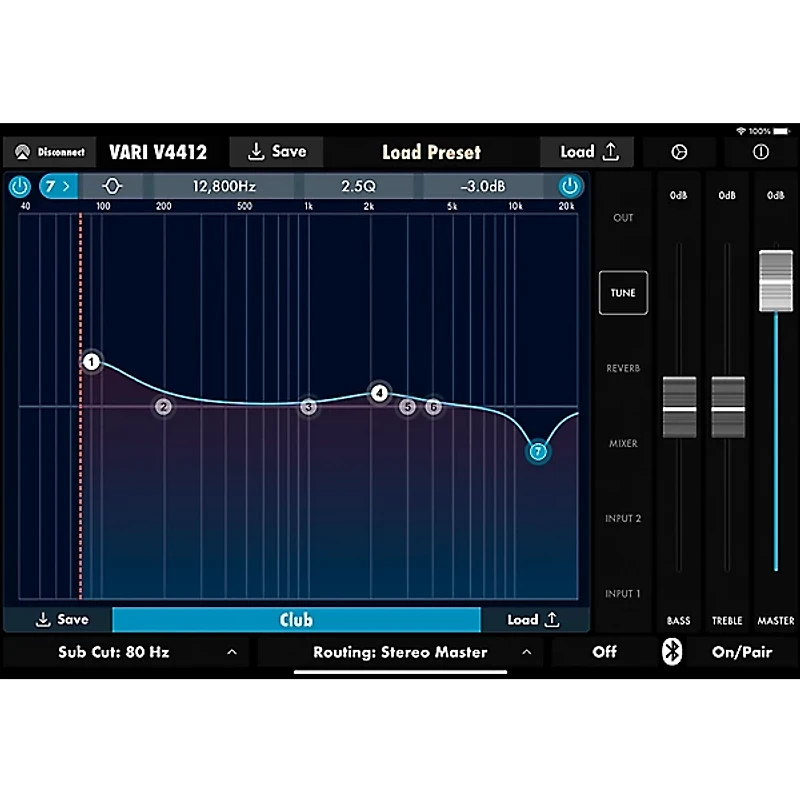Select EQ node 7 on the curve

pyautogui.click(x=538, y=452)
